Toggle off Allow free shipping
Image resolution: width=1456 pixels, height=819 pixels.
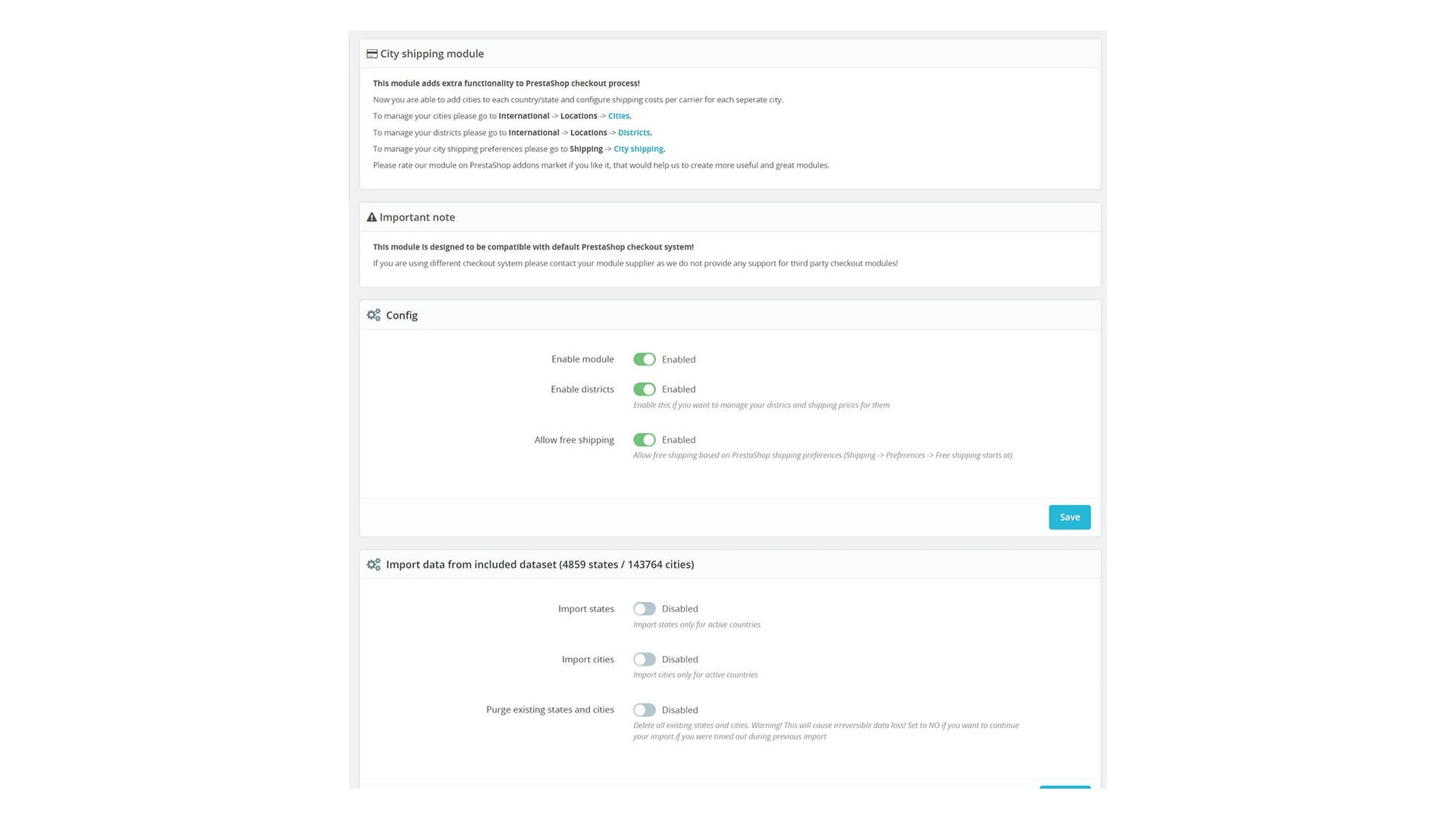(x=644, y=440)
